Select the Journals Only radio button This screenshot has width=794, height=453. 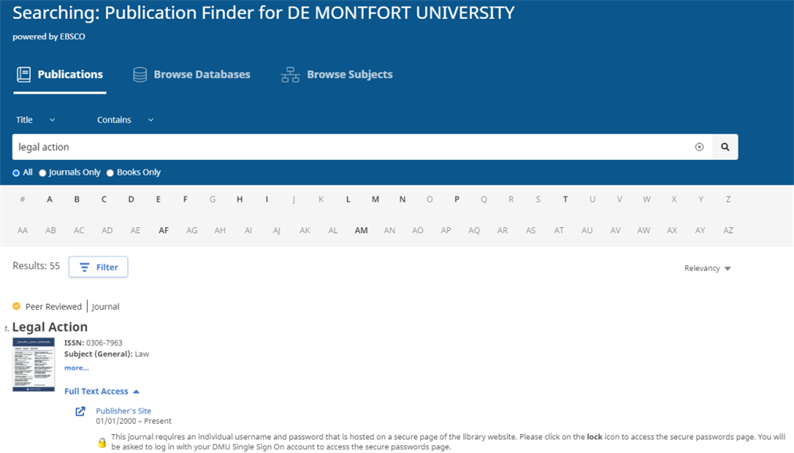tap(43, 173)
